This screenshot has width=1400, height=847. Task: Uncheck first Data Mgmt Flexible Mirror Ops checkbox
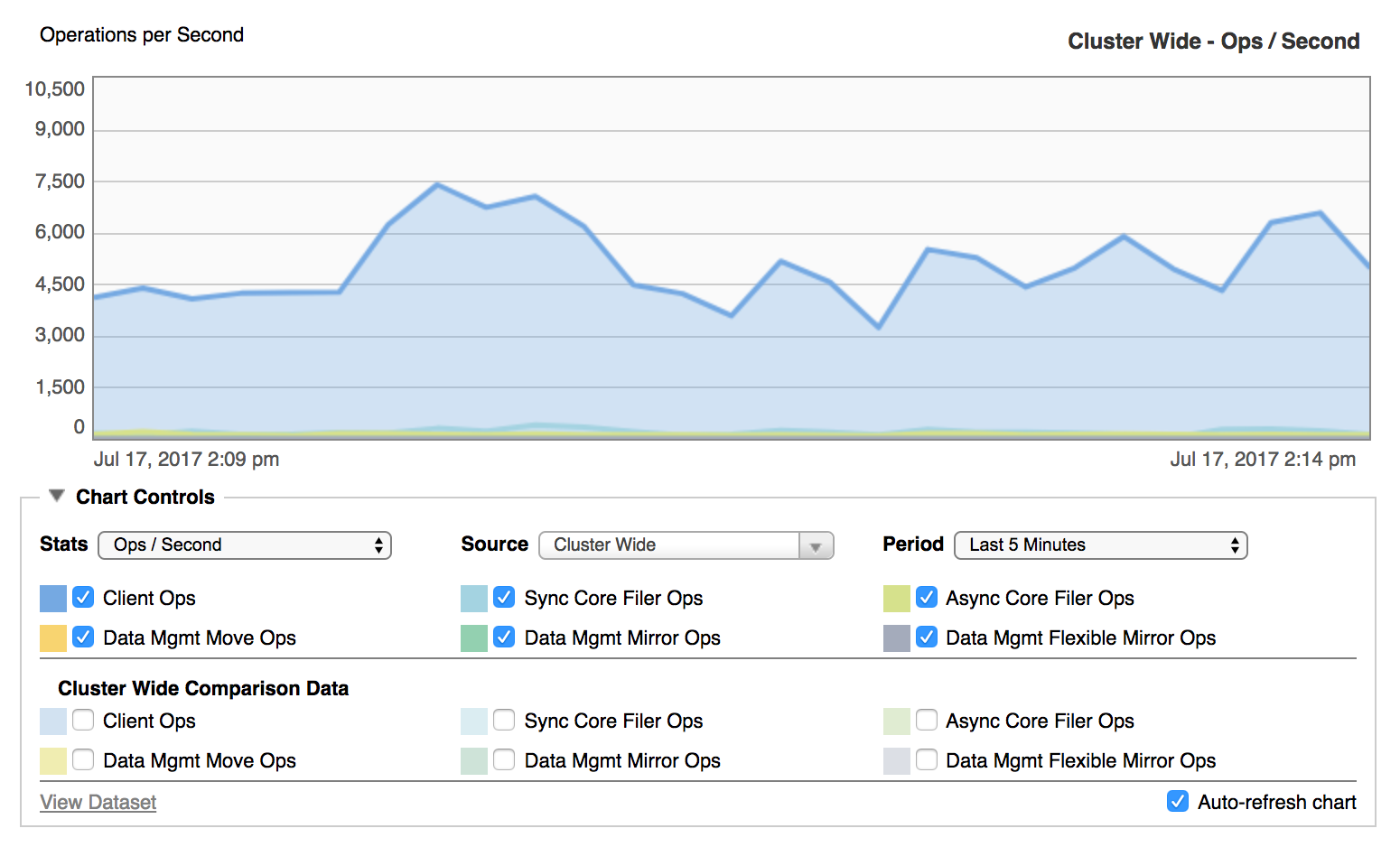[x=927, y=638]
